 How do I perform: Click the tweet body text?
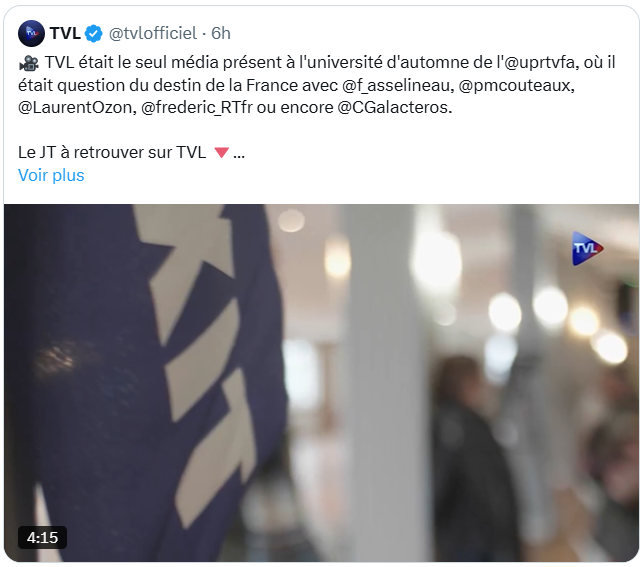point(316,85)
